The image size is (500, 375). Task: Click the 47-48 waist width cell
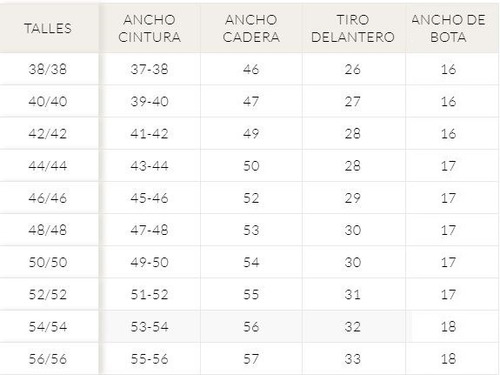click(150, 230)
